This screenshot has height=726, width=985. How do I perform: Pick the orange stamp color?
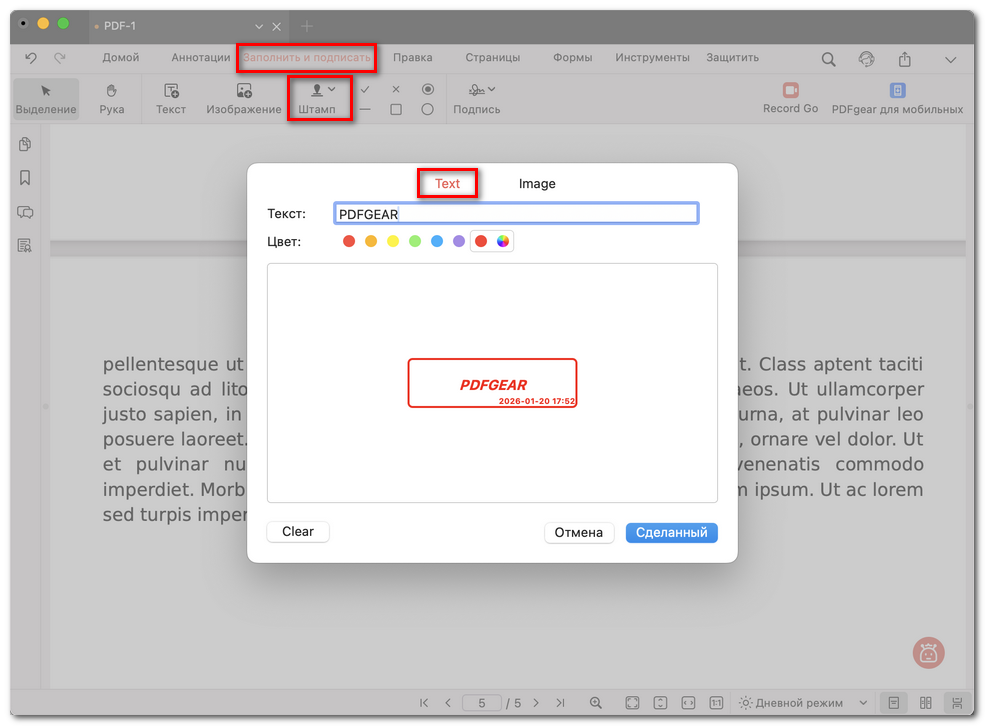coord(371,241)
